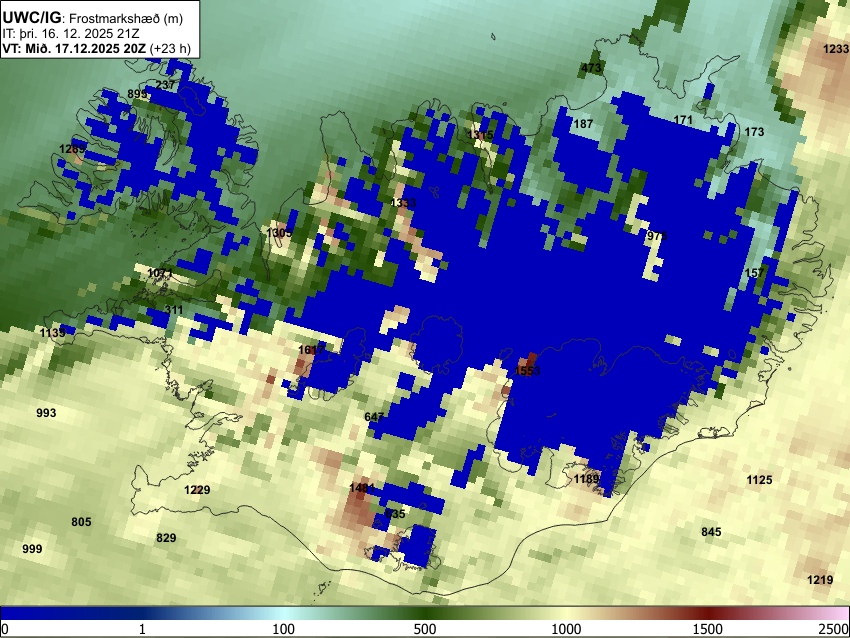Viewport: 850px width, 638px height.
Task: Select the 1305 value label
Action: 279,232
